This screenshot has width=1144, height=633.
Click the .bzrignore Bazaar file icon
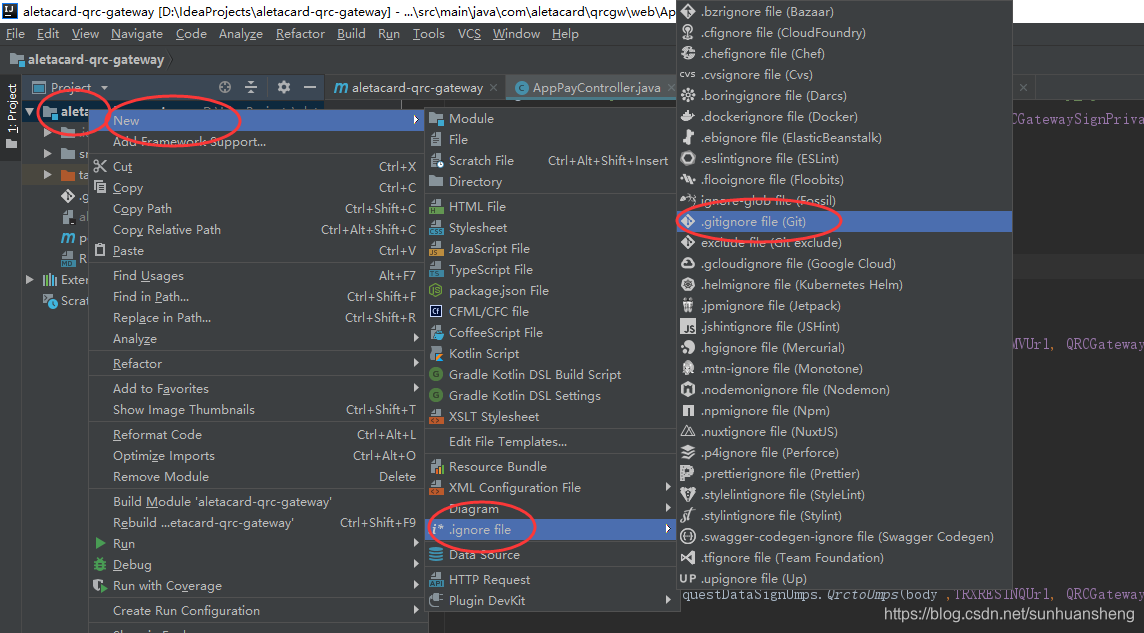point(688,12)
